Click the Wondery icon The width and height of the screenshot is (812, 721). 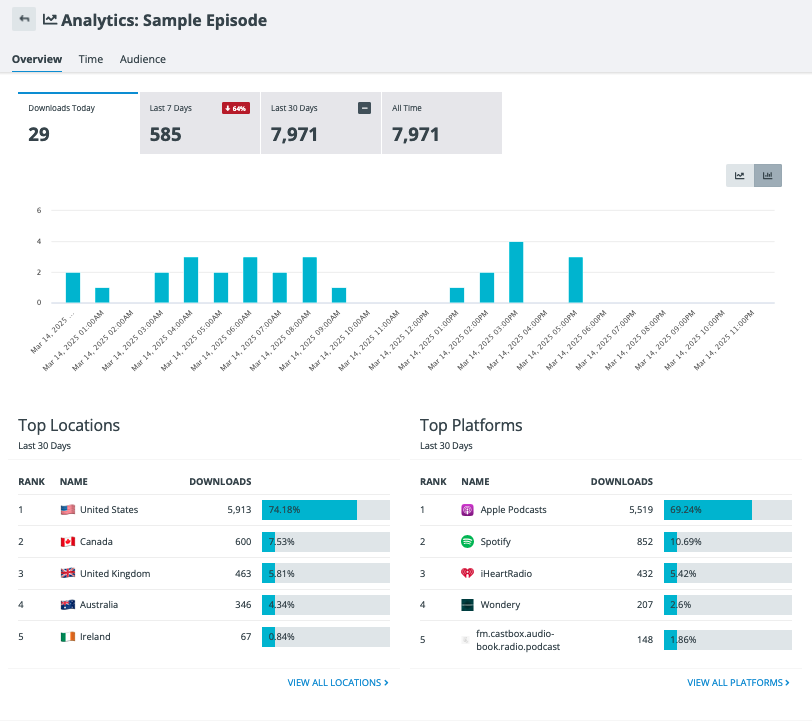click(x=467, y=605)
